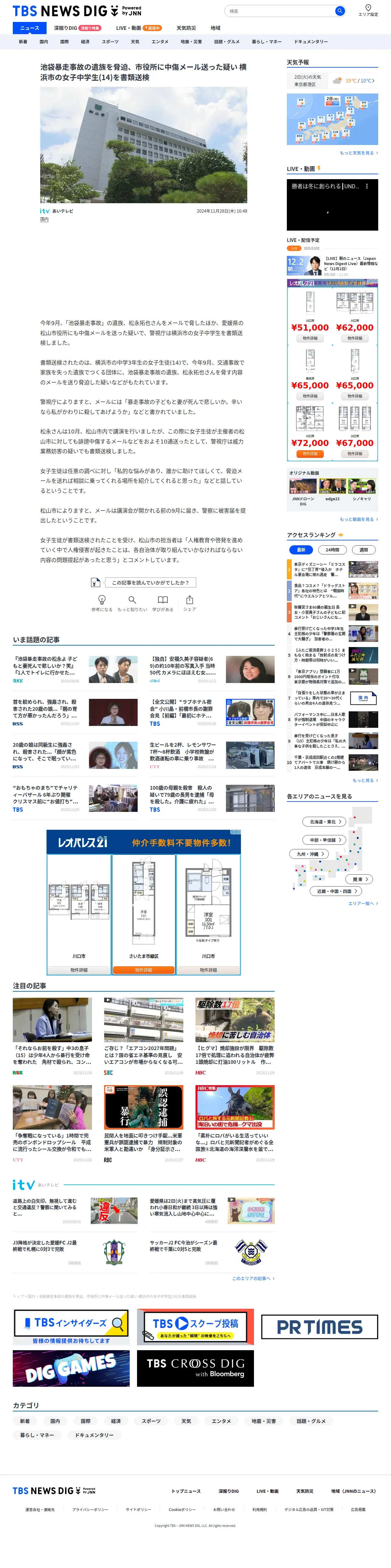Open the 安福久美子容疑者 article in trending
391x1568 pixels.
pyautogui.click(x=212, y=670)
